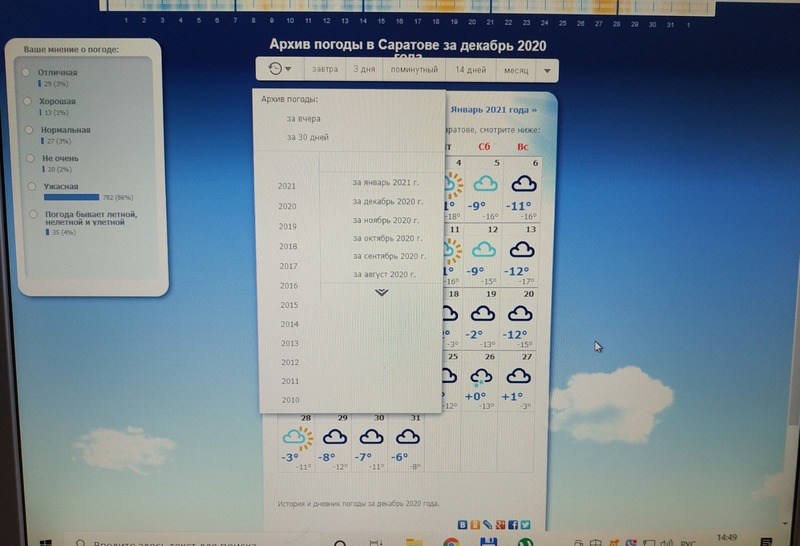This screenshot has height=546, width=800.
Task: Click the cloud icon for December 30
Action: pos(371,437)
